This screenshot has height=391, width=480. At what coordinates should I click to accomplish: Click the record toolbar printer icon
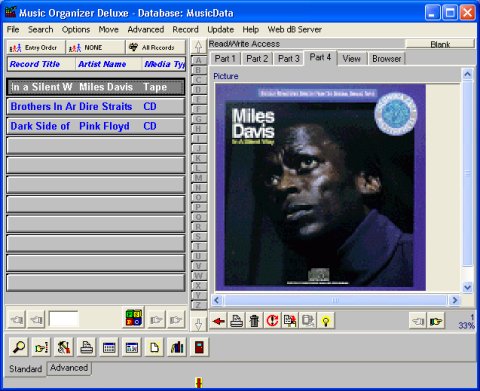pyautogui.click(x=236, y=321)
